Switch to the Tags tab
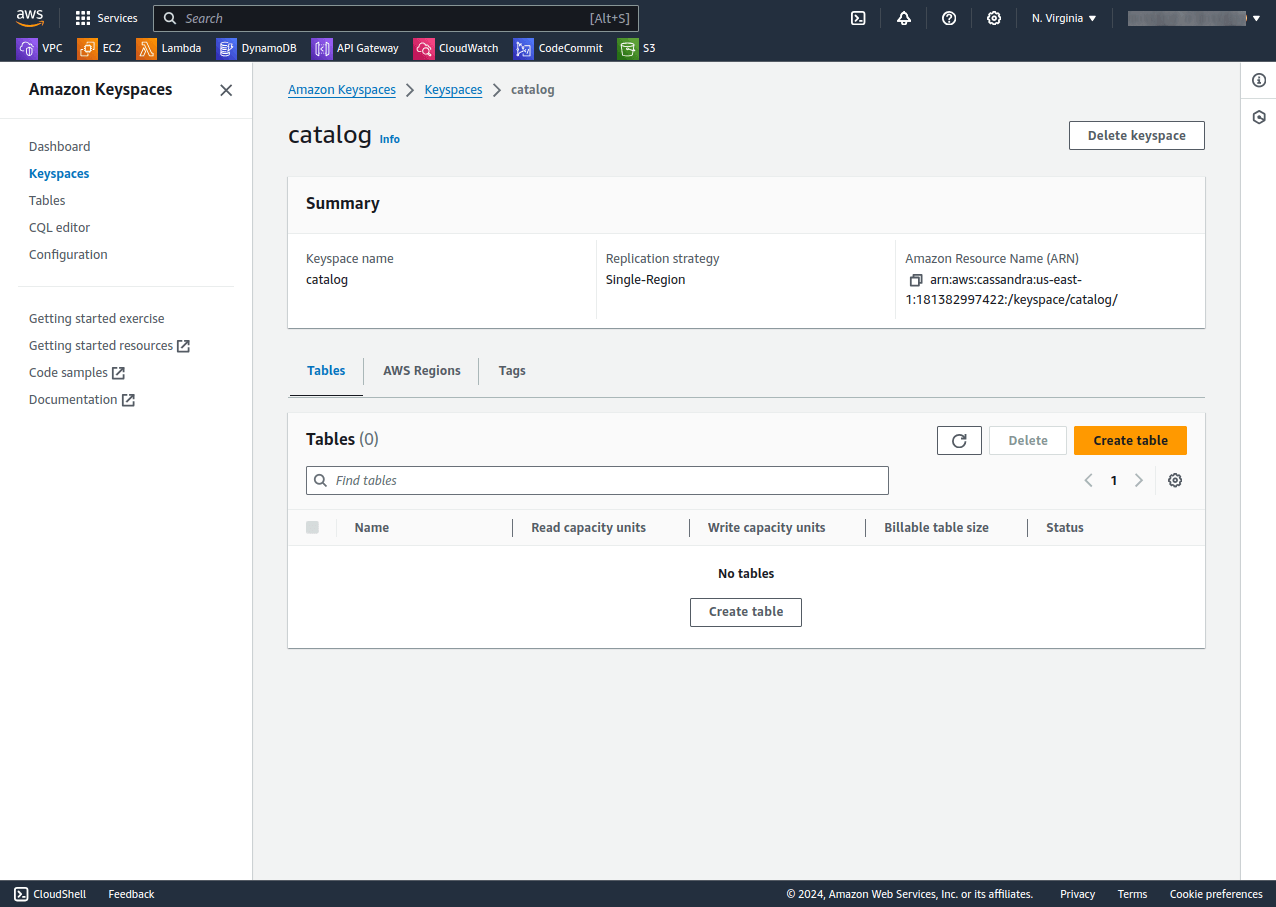The width and height of the screenshot is (1276, 907). coord(512,370)
